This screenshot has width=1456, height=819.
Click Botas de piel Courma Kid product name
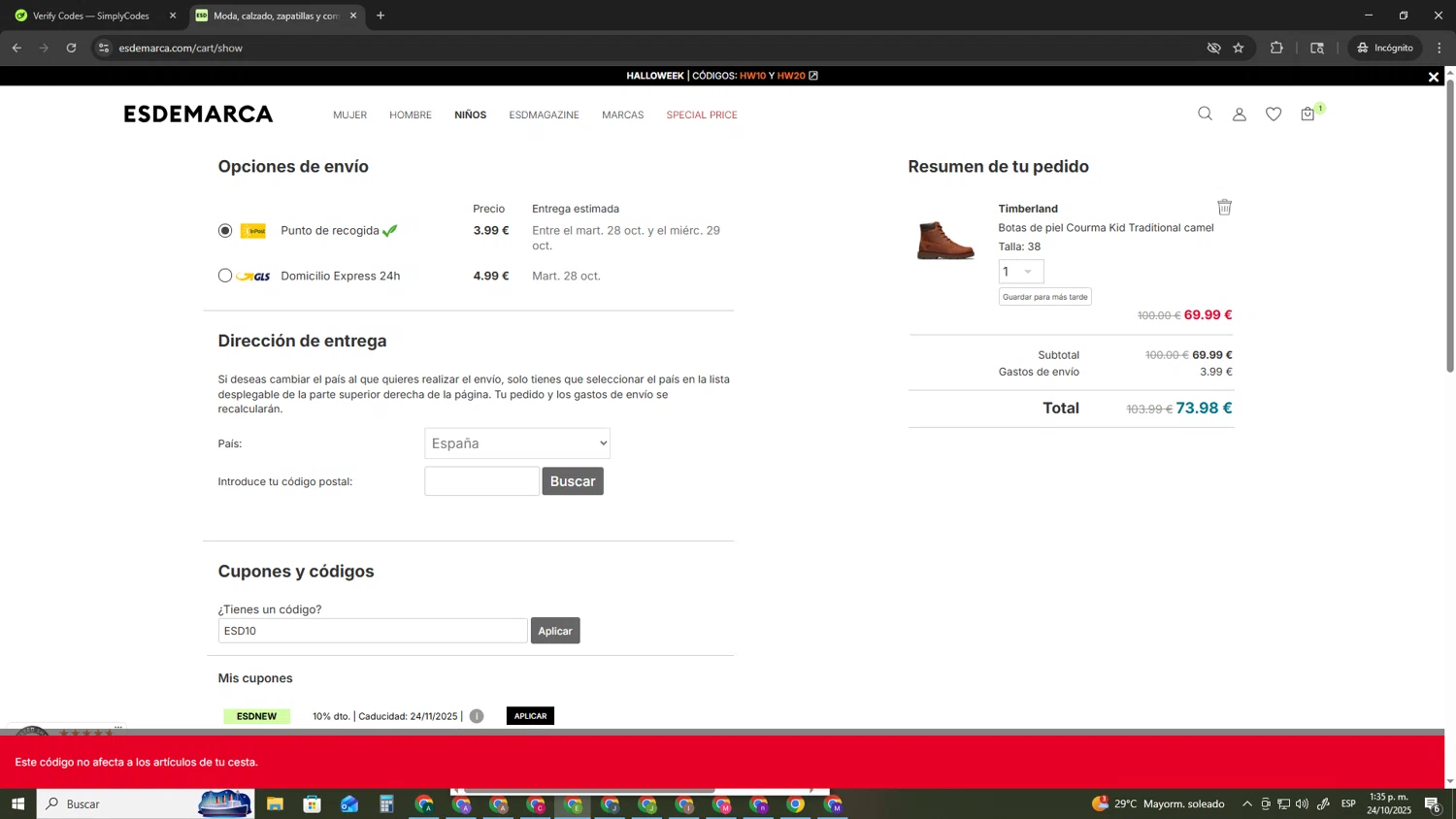click(1106, 228)
